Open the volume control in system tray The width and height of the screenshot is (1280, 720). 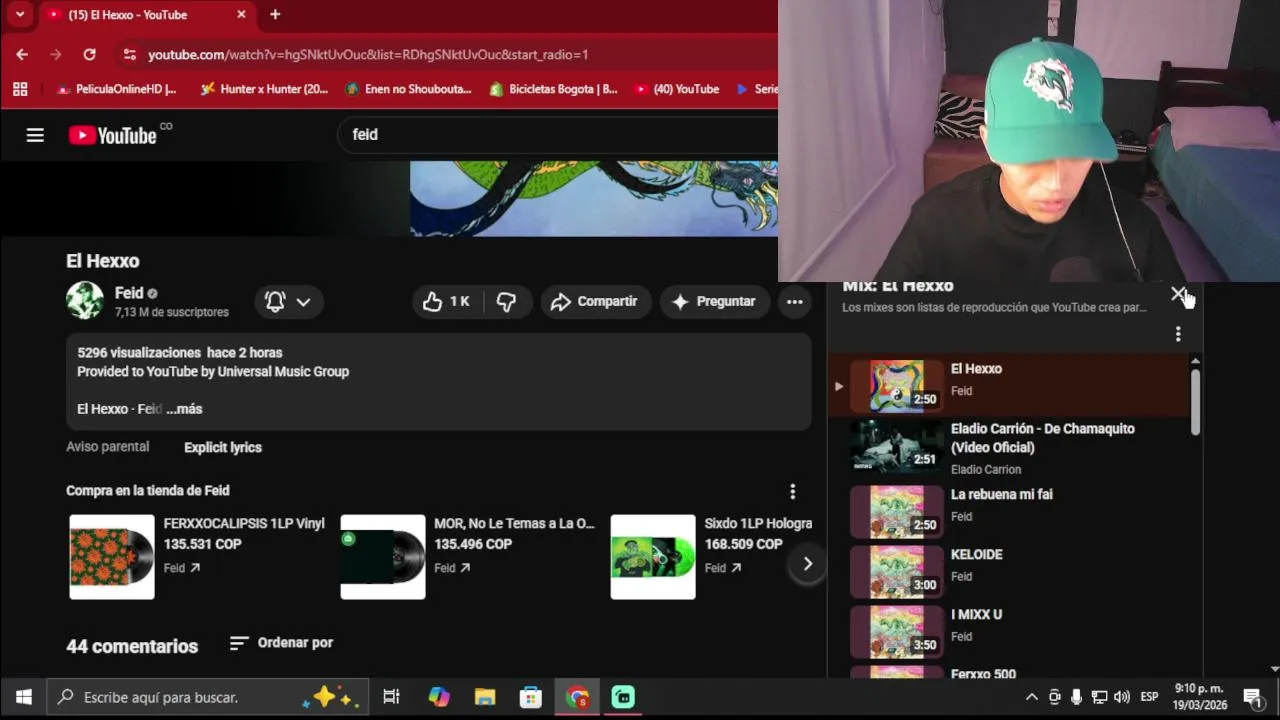click(x=1122, y=697)
